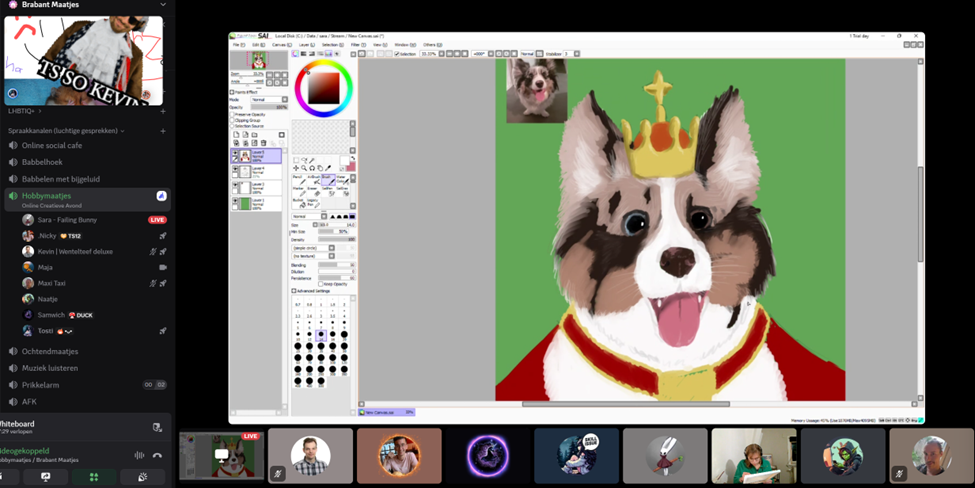Expand the Brabant Maatjes server dropdown
Image resolution: width=975 pixels, height=488 pixels.
163,5
